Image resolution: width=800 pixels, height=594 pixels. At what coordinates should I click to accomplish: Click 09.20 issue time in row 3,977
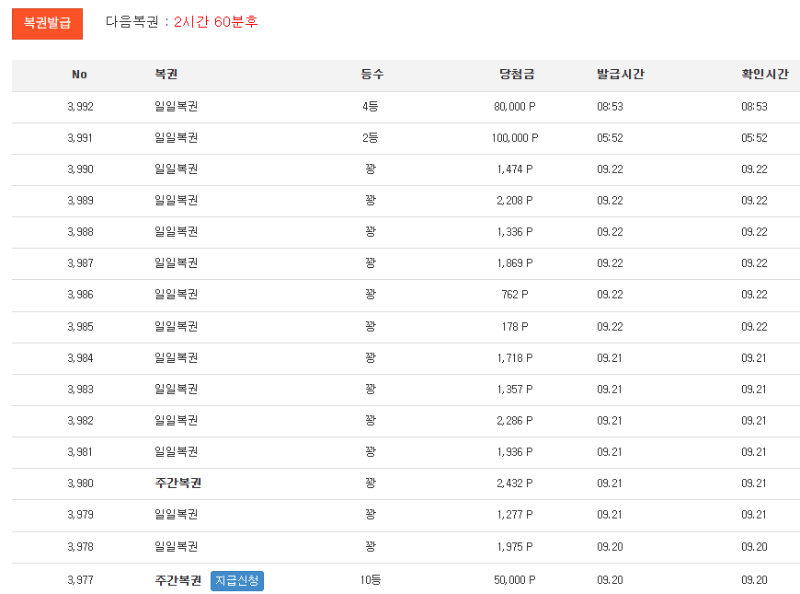pyautogui.click(x=610, y=580)
